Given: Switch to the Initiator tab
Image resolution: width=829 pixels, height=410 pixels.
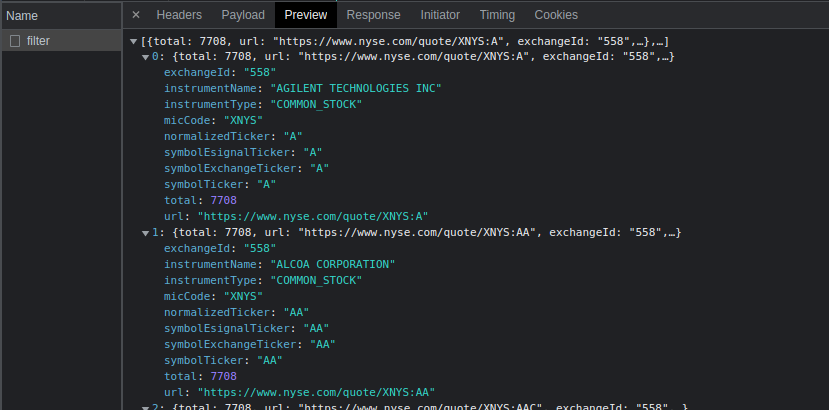Looking at the screenshot, I should 440,15.
